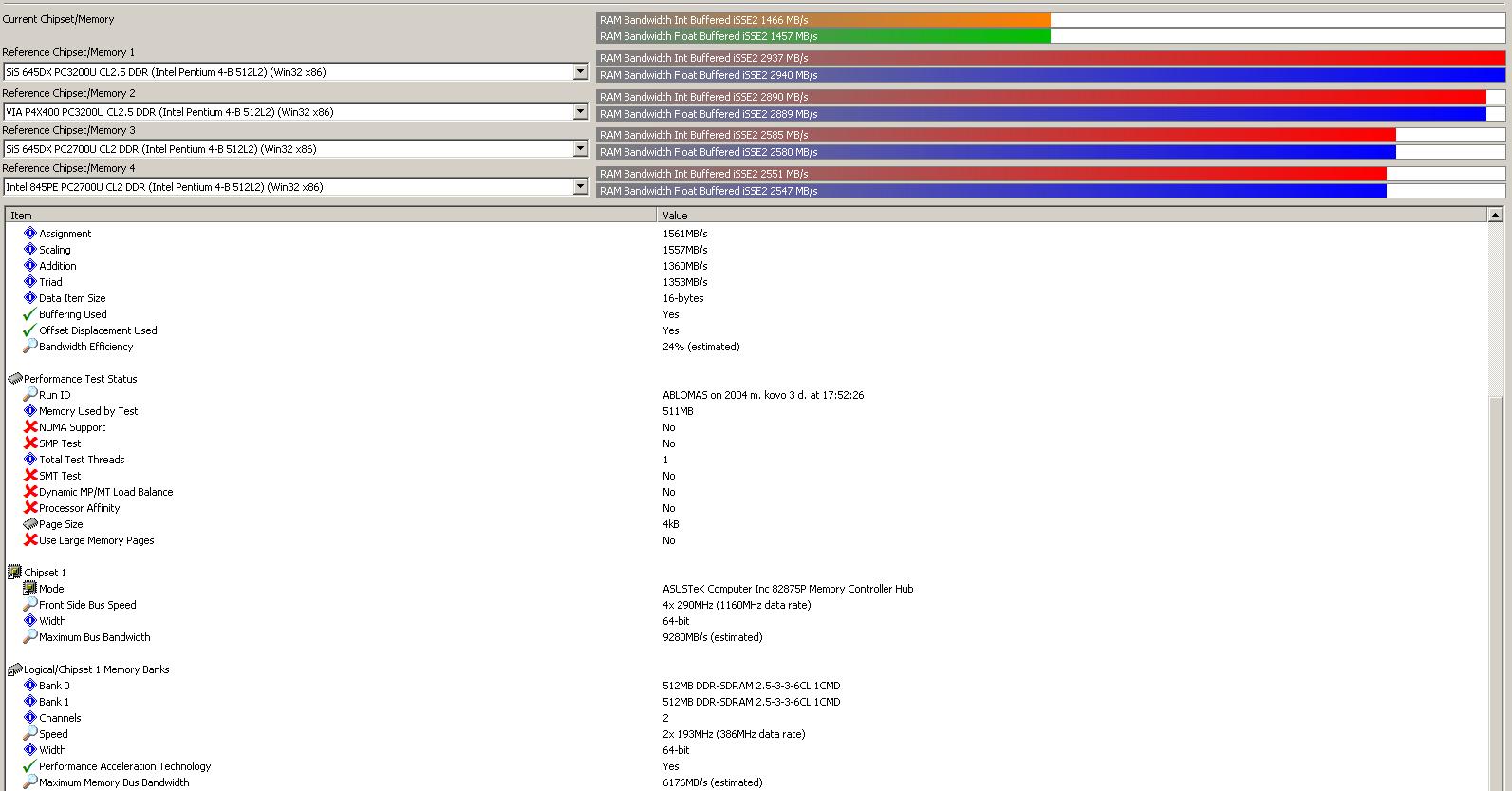Select the 511MB memory used value
Viewport: 1512px width, 791px height.
tap(678, 411)
